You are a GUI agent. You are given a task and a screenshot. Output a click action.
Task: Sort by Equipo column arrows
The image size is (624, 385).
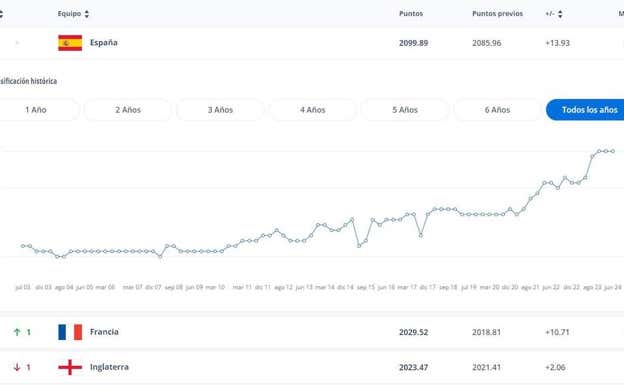(87, 14)
